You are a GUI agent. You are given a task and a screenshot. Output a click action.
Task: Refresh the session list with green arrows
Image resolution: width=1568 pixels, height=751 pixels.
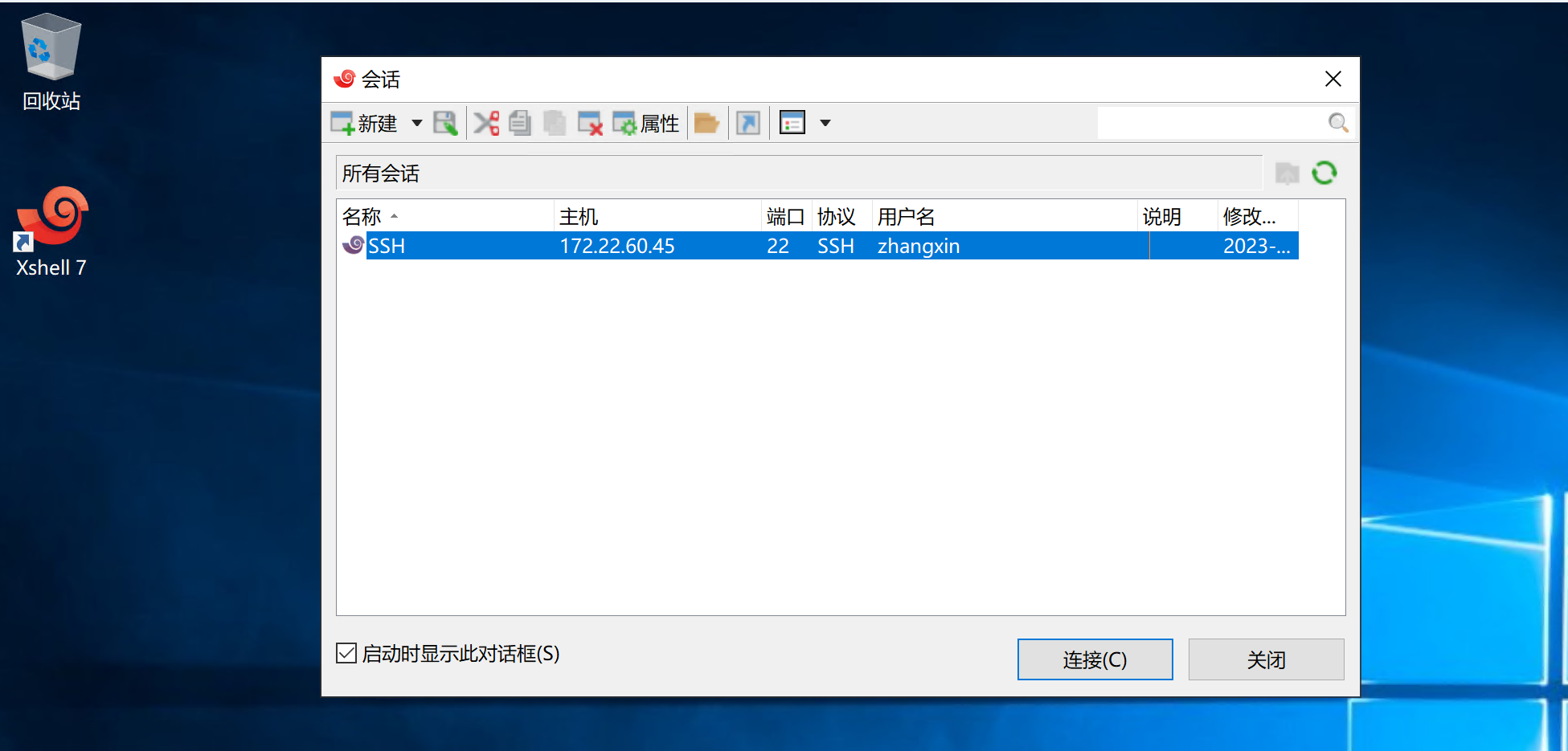[x=1324, y=173]
